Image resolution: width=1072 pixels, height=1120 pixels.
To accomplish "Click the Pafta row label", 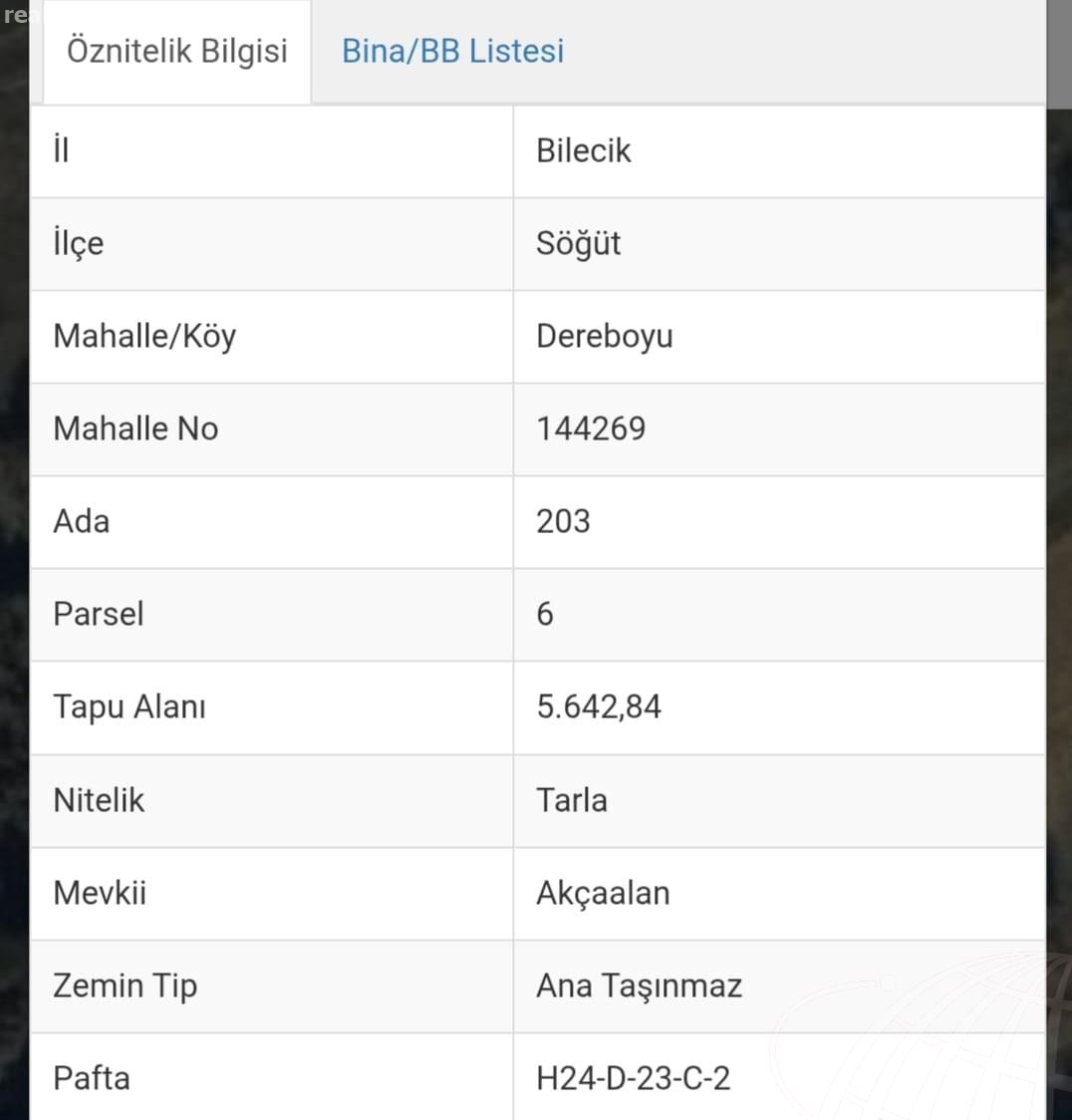I will pos(92,1078).
